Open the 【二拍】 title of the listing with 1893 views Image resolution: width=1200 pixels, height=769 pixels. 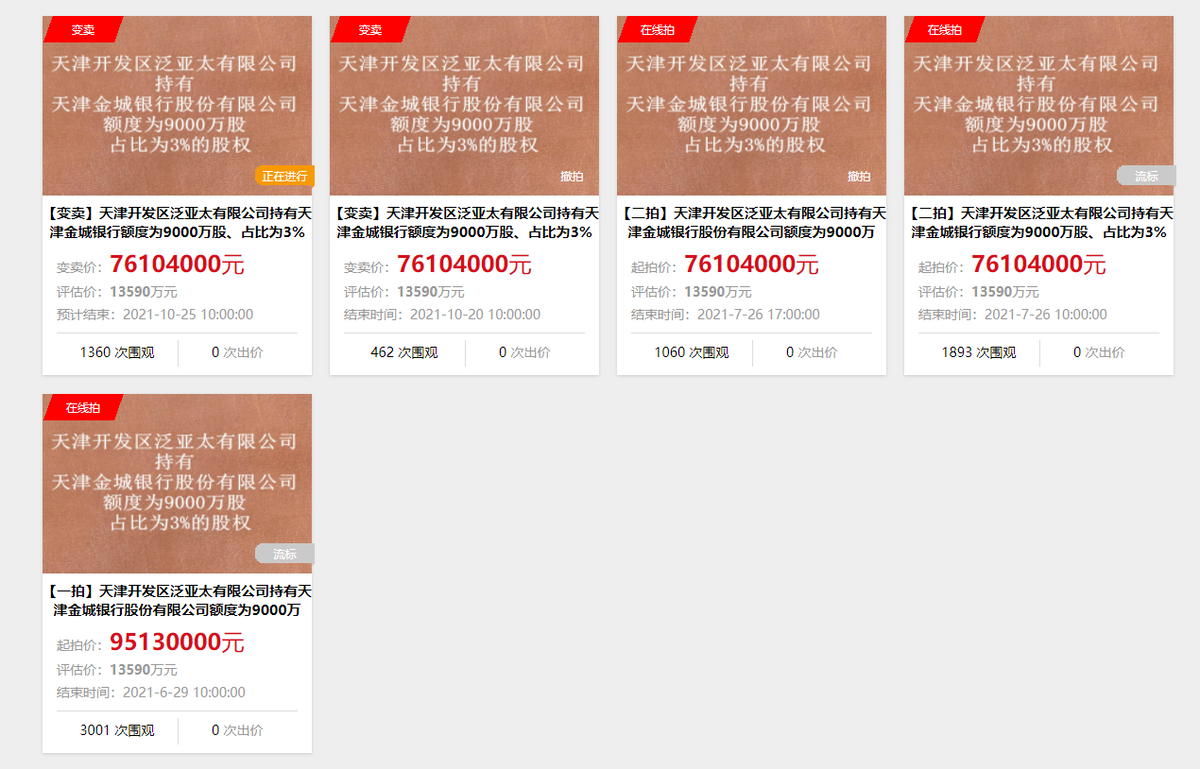1039,222
